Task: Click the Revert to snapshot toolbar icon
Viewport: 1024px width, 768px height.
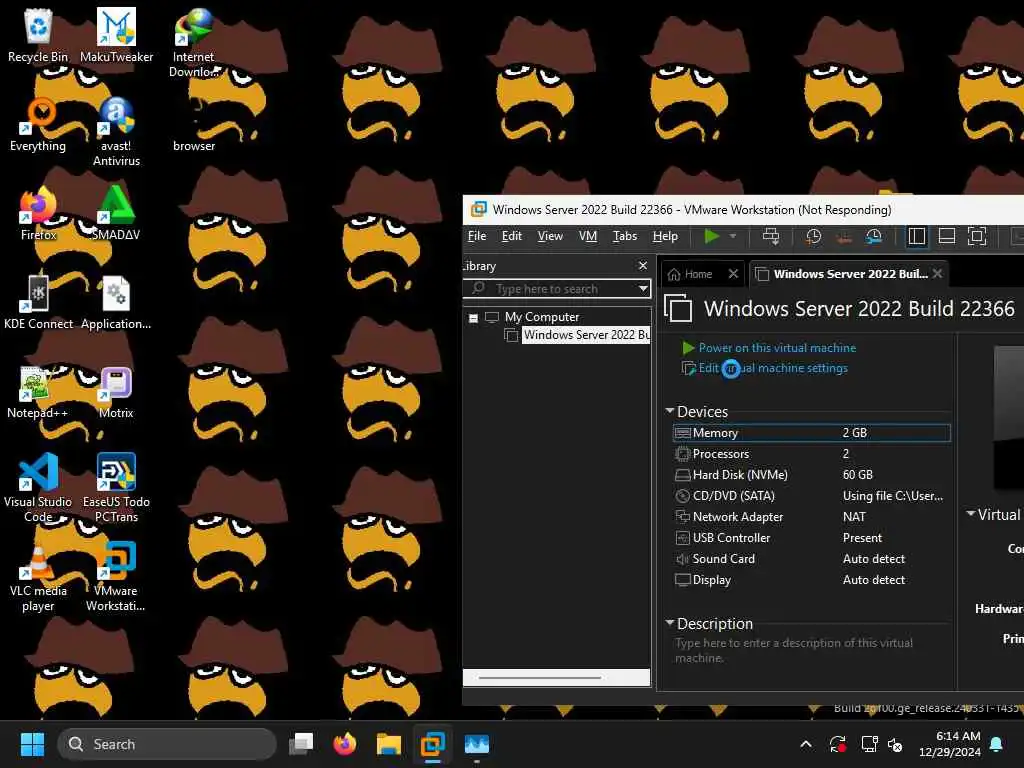Action: pos(844,236)
